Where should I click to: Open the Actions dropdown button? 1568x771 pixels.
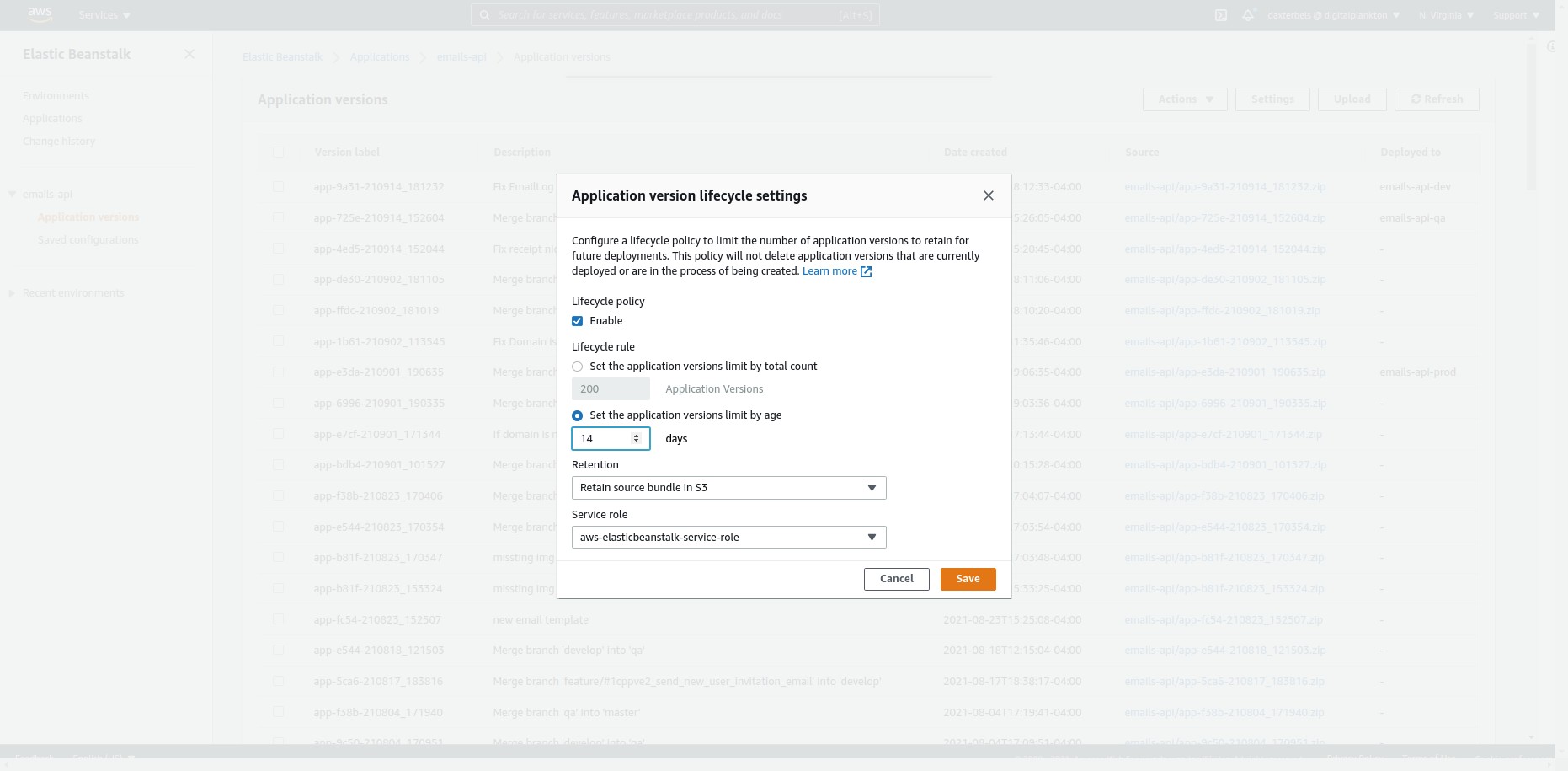click(x=1185, y=99)
